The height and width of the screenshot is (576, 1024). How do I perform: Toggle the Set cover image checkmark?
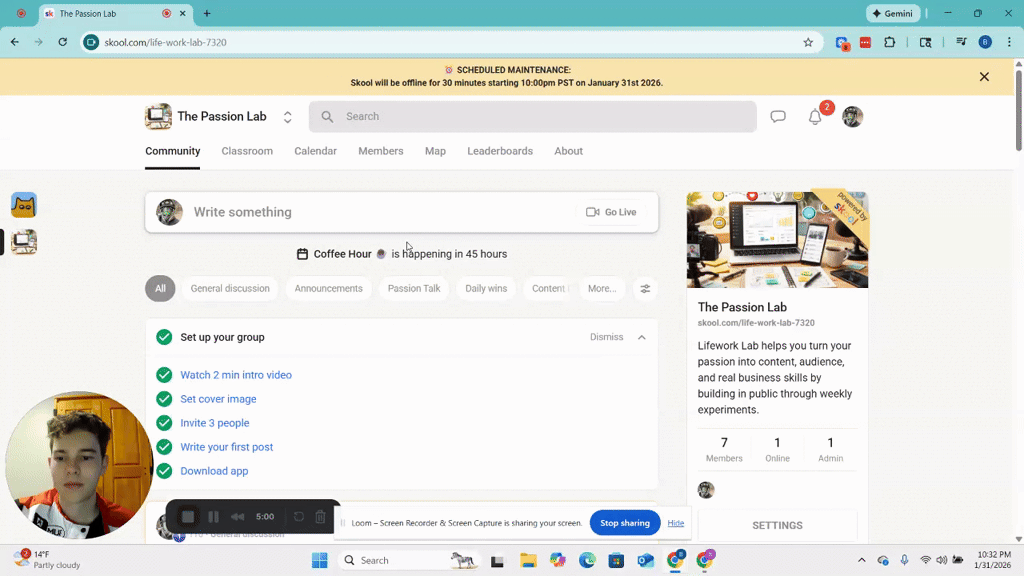pos(165,399)
